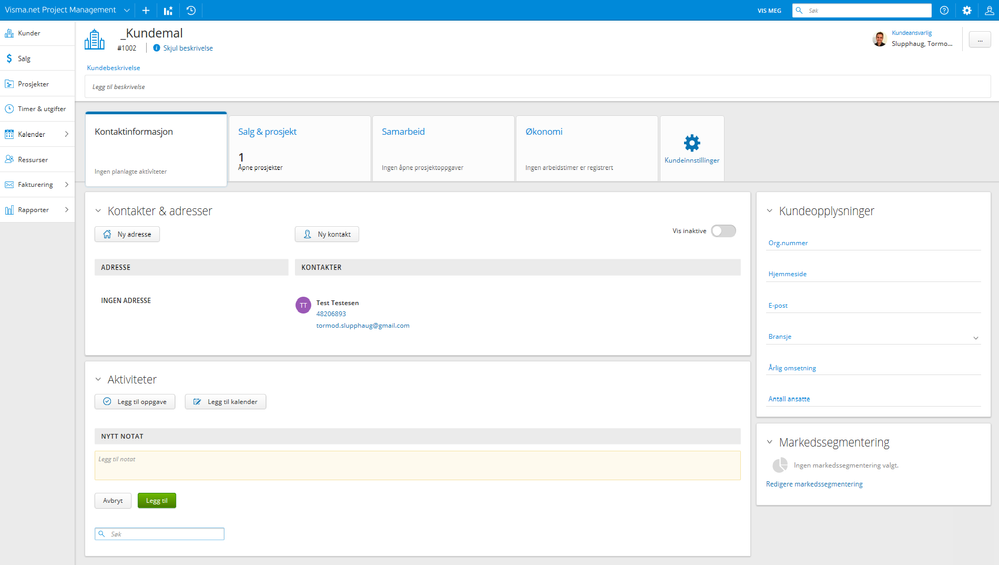Screen dimensions: 999x565
Task: Collapse the Kontakter & adresser section
Action: click(98, 211)
